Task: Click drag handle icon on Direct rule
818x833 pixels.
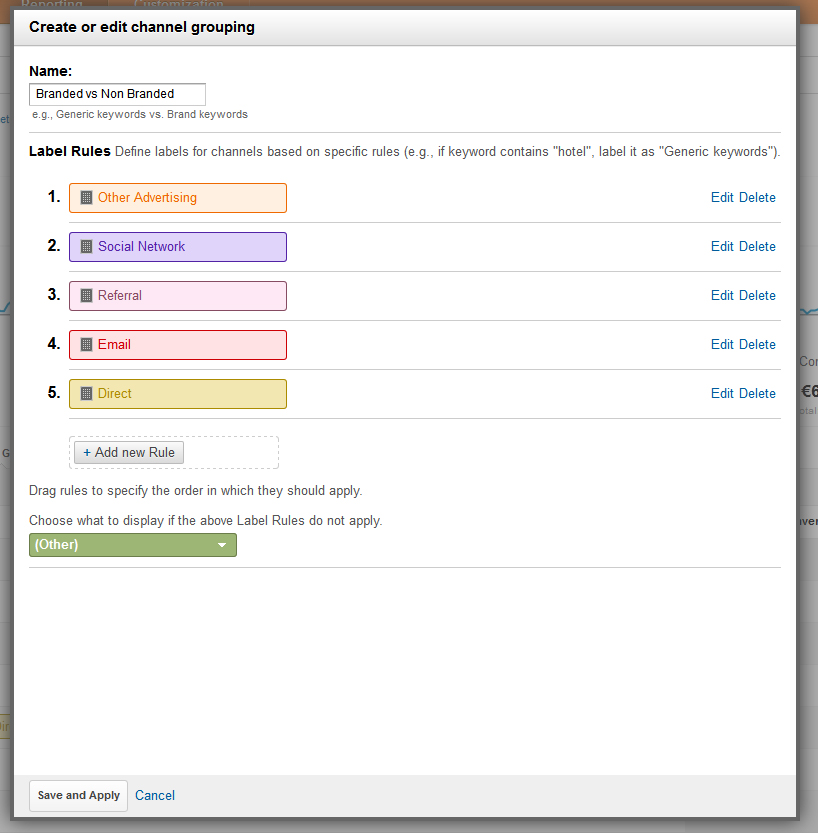Action: pos(86,394)
